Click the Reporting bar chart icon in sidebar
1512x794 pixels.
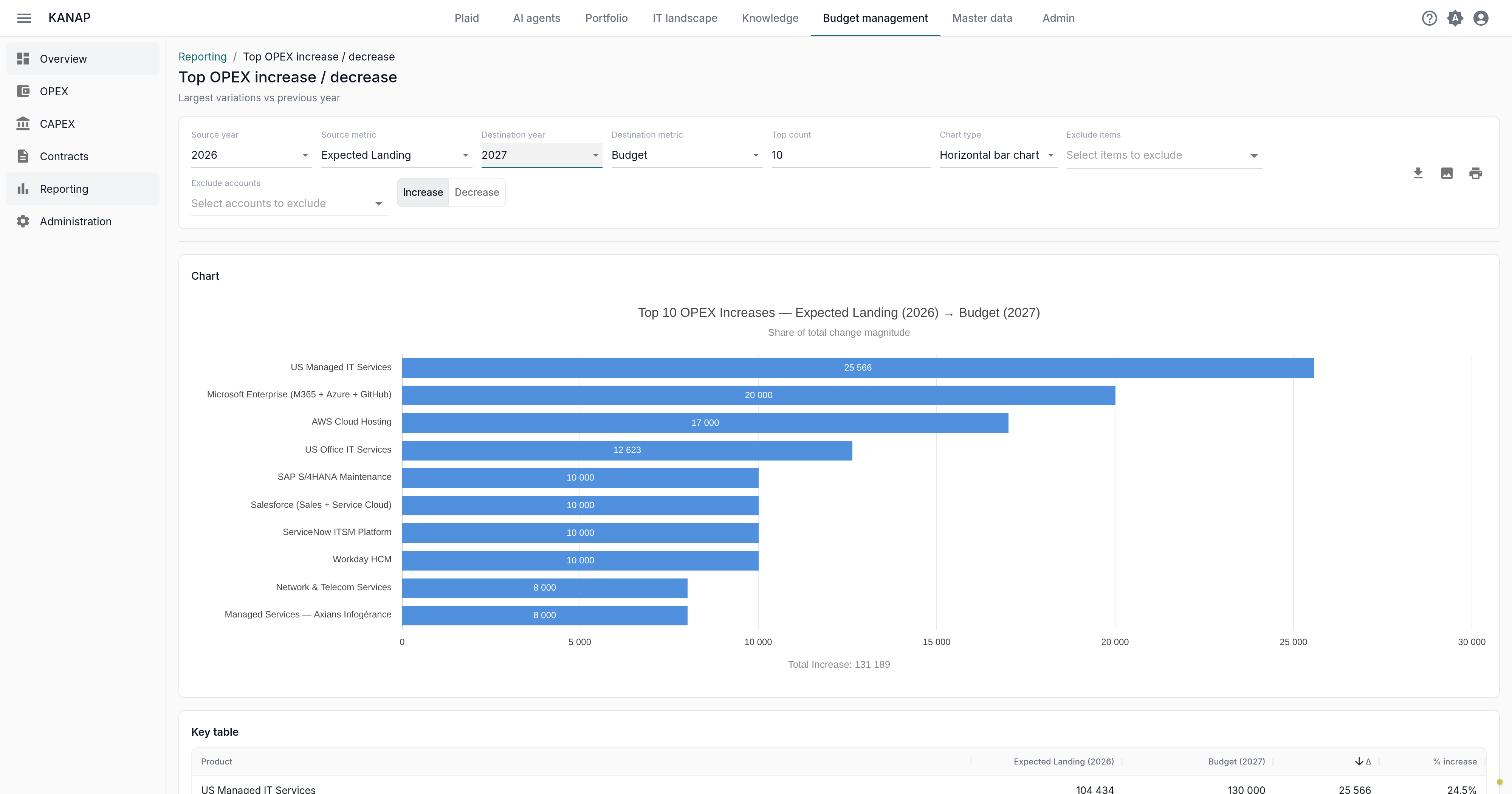pos(23,189)
